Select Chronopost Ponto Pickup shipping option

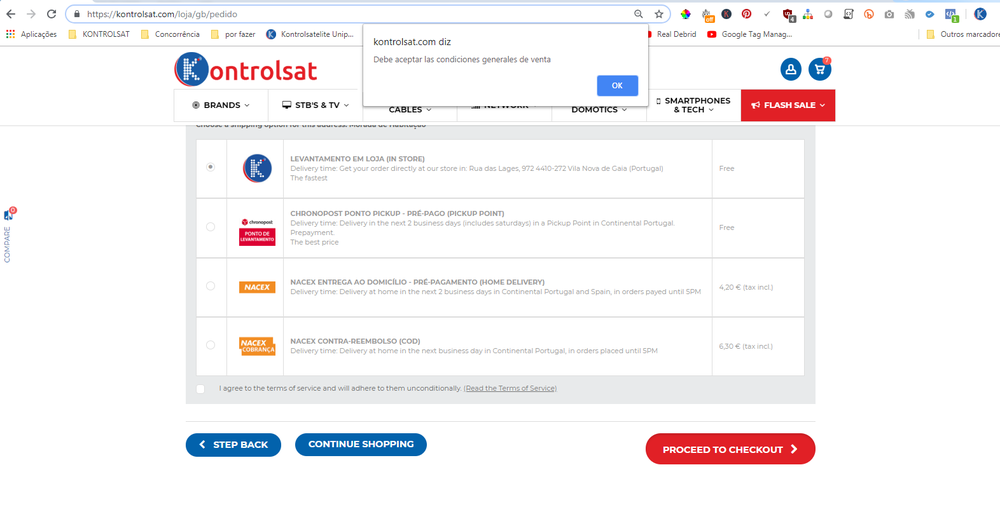210,227
